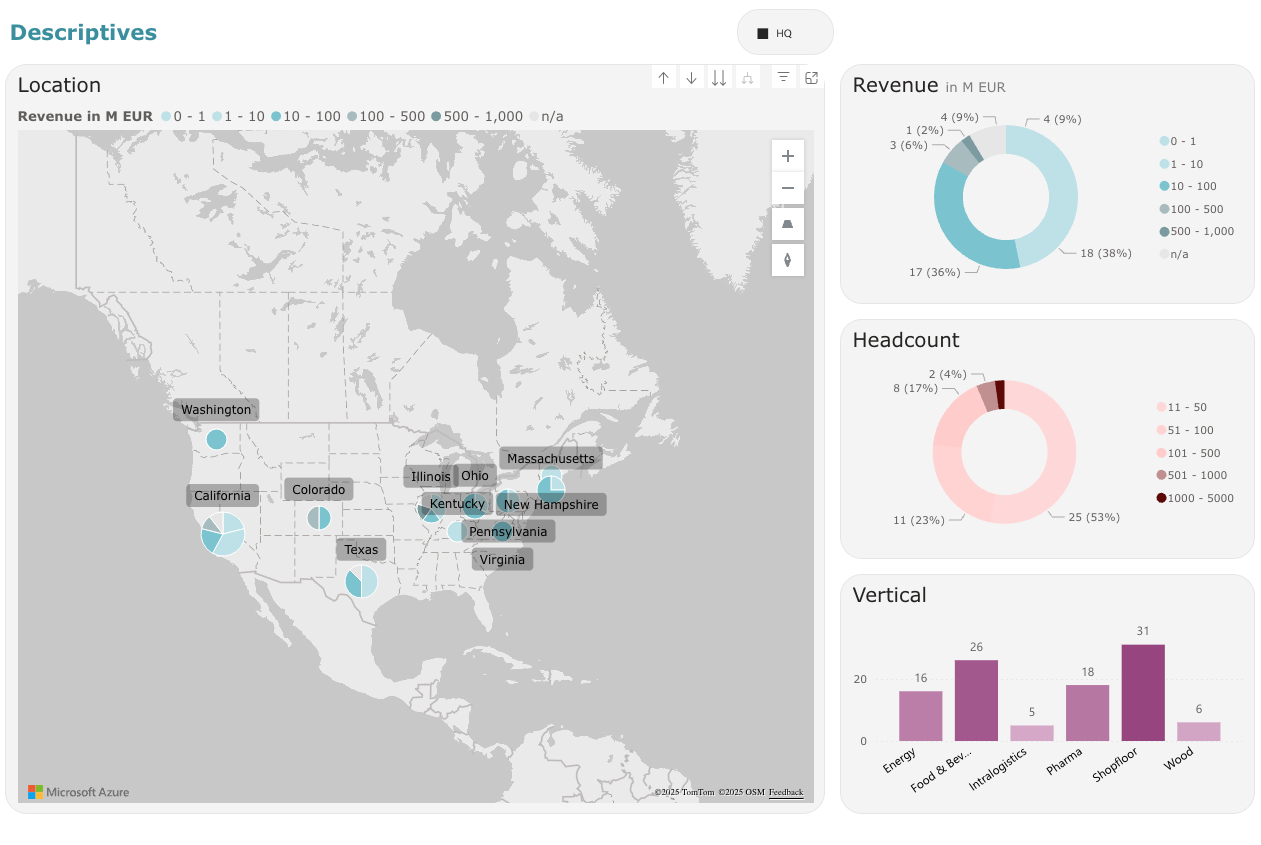The image size is (1261, 845).
Task: Select the Food & Beverage bar
Action: pyautogui.click(x=976, y=700)
